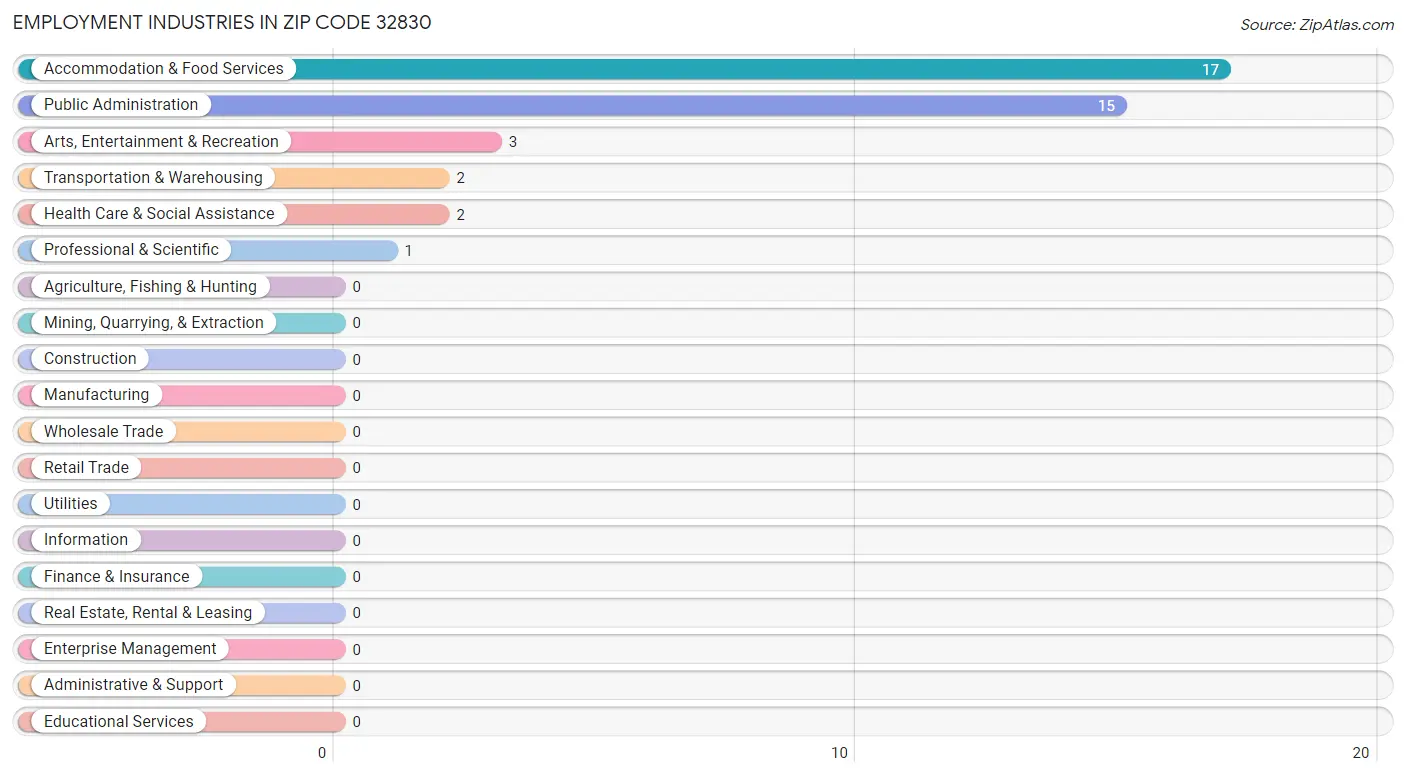Click the Retail Trade label

pyautogui.click(x=86, y=468)
